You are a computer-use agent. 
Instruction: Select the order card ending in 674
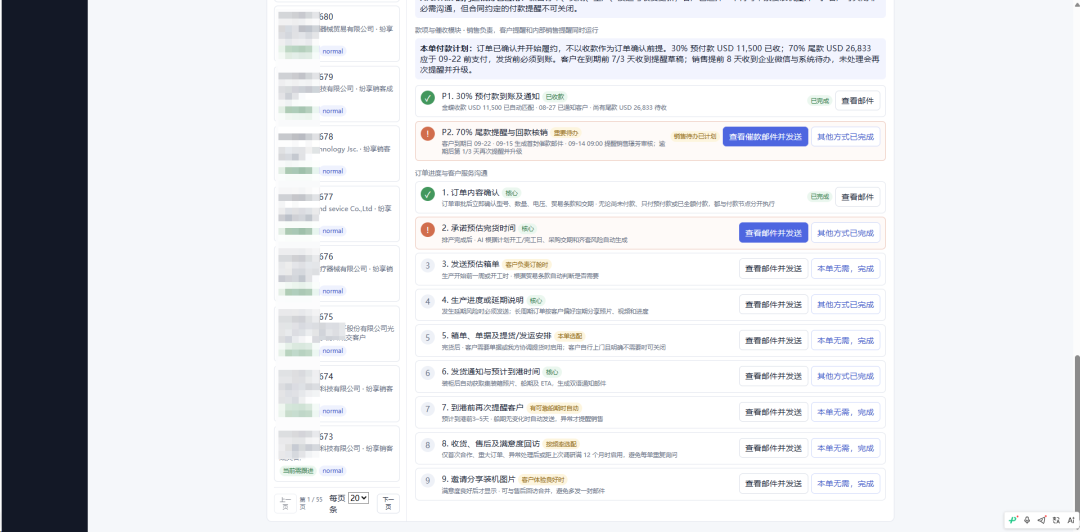[337, 393]
